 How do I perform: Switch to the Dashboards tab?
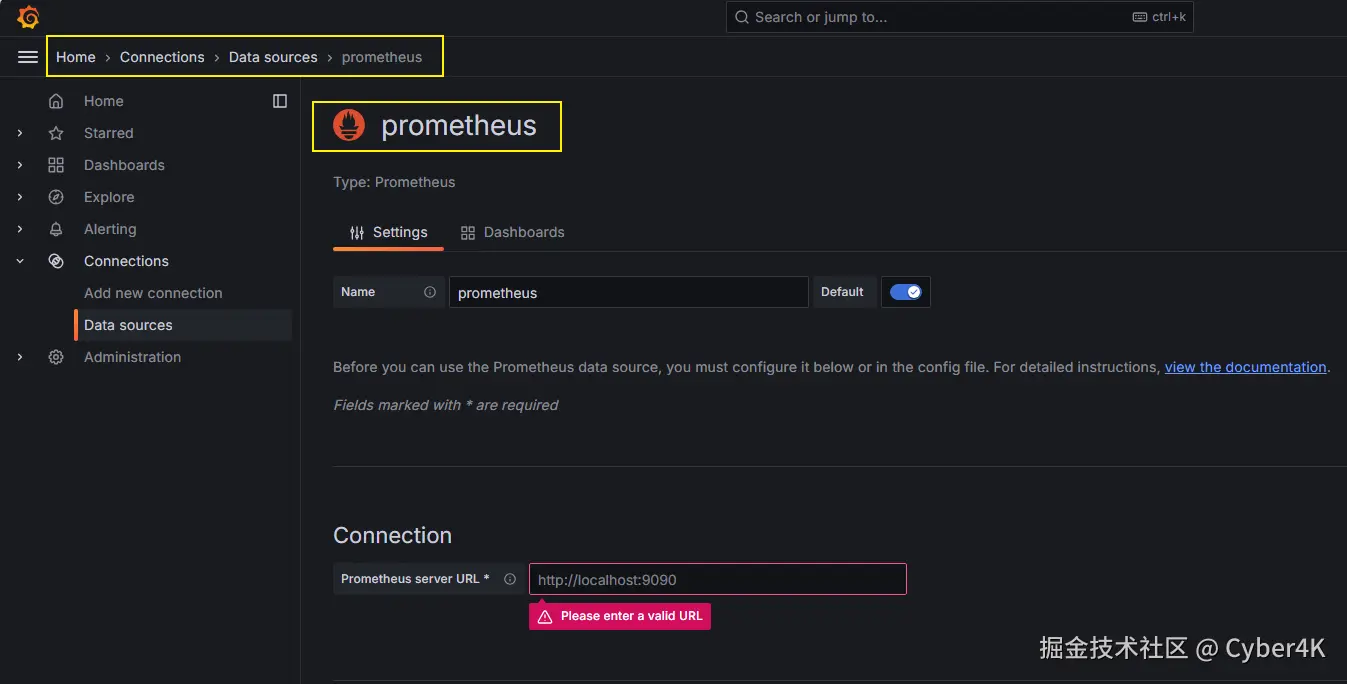pyautogui.click(x=512, y=232)
